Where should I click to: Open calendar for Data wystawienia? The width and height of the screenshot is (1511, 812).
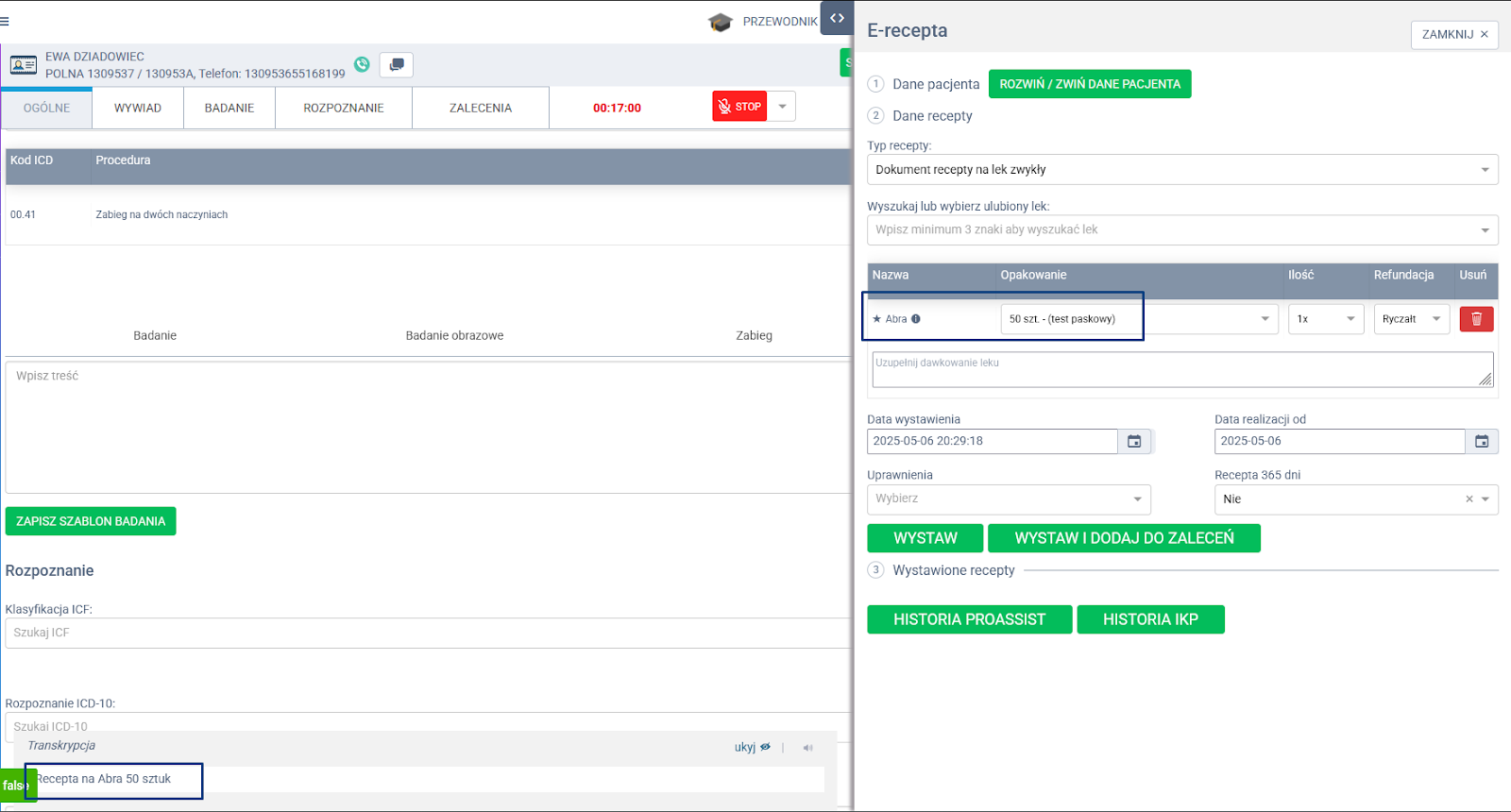point(1134,441)
